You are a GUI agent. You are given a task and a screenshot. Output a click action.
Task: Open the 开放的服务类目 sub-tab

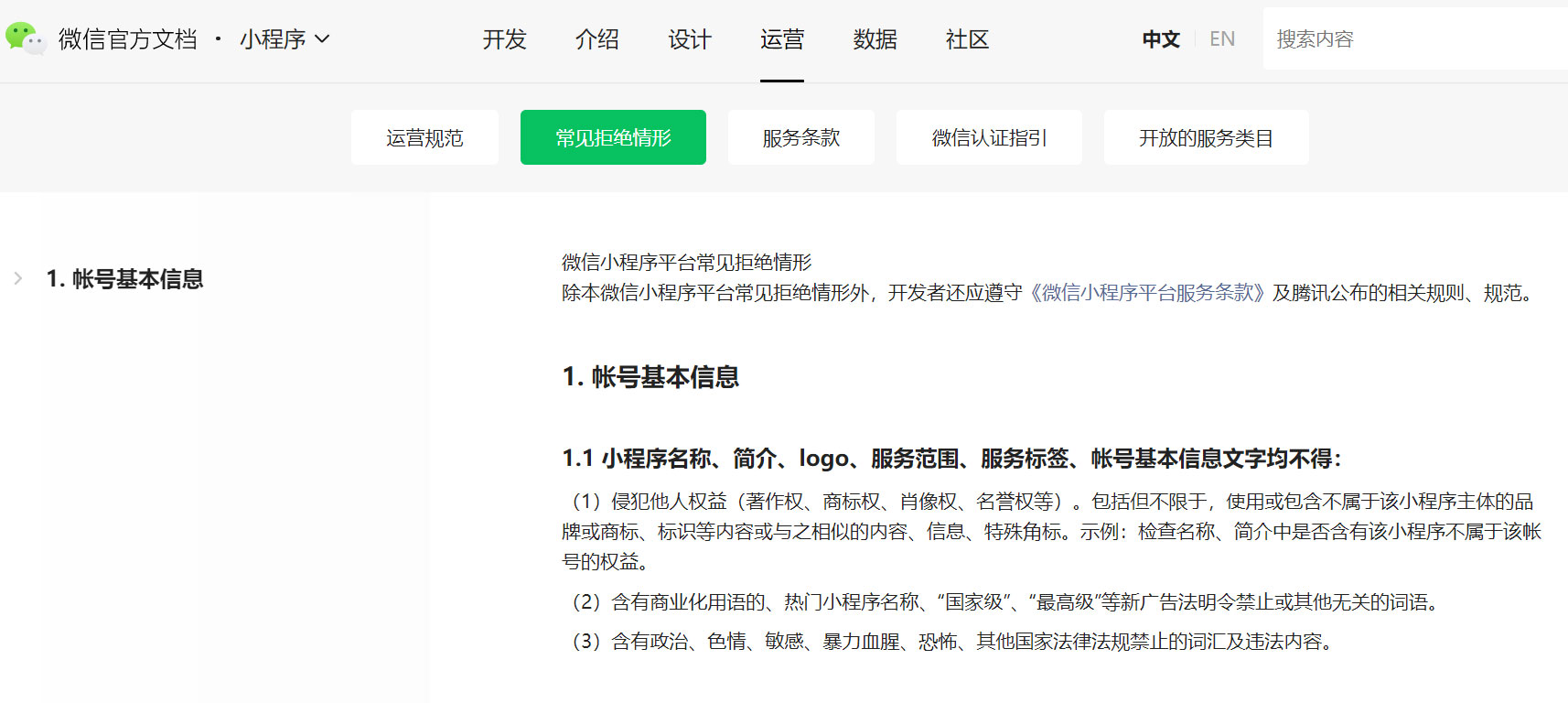tap(1206, 137)
